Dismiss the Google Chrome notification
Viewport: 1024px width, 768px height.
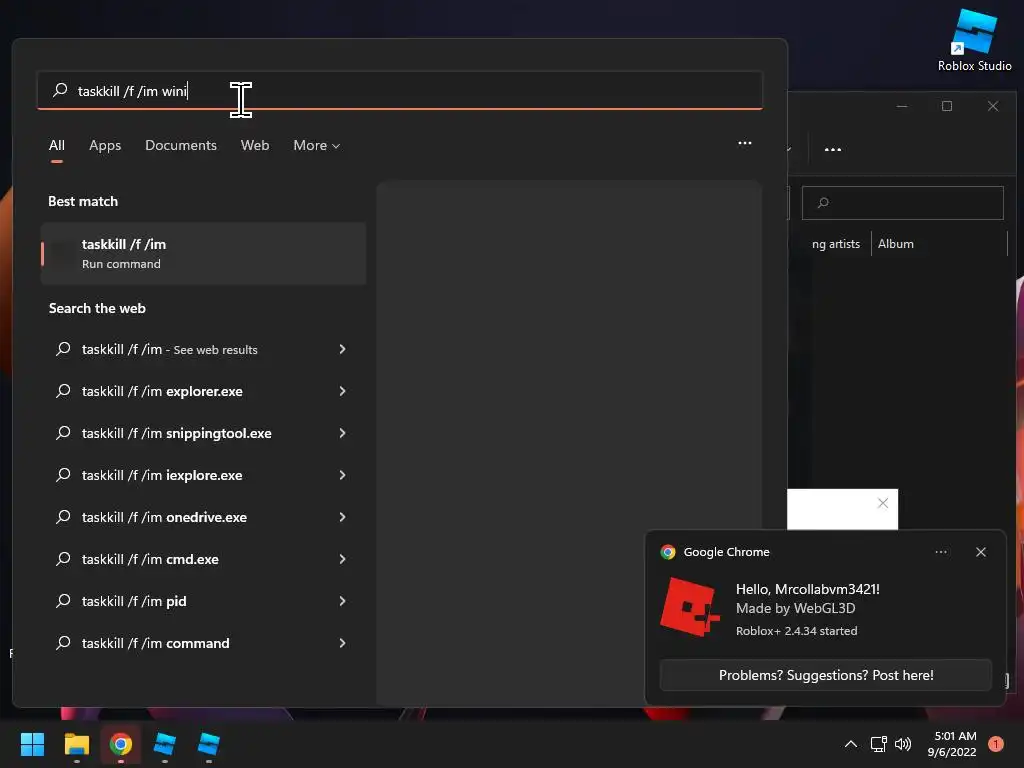tap(980, 552)
